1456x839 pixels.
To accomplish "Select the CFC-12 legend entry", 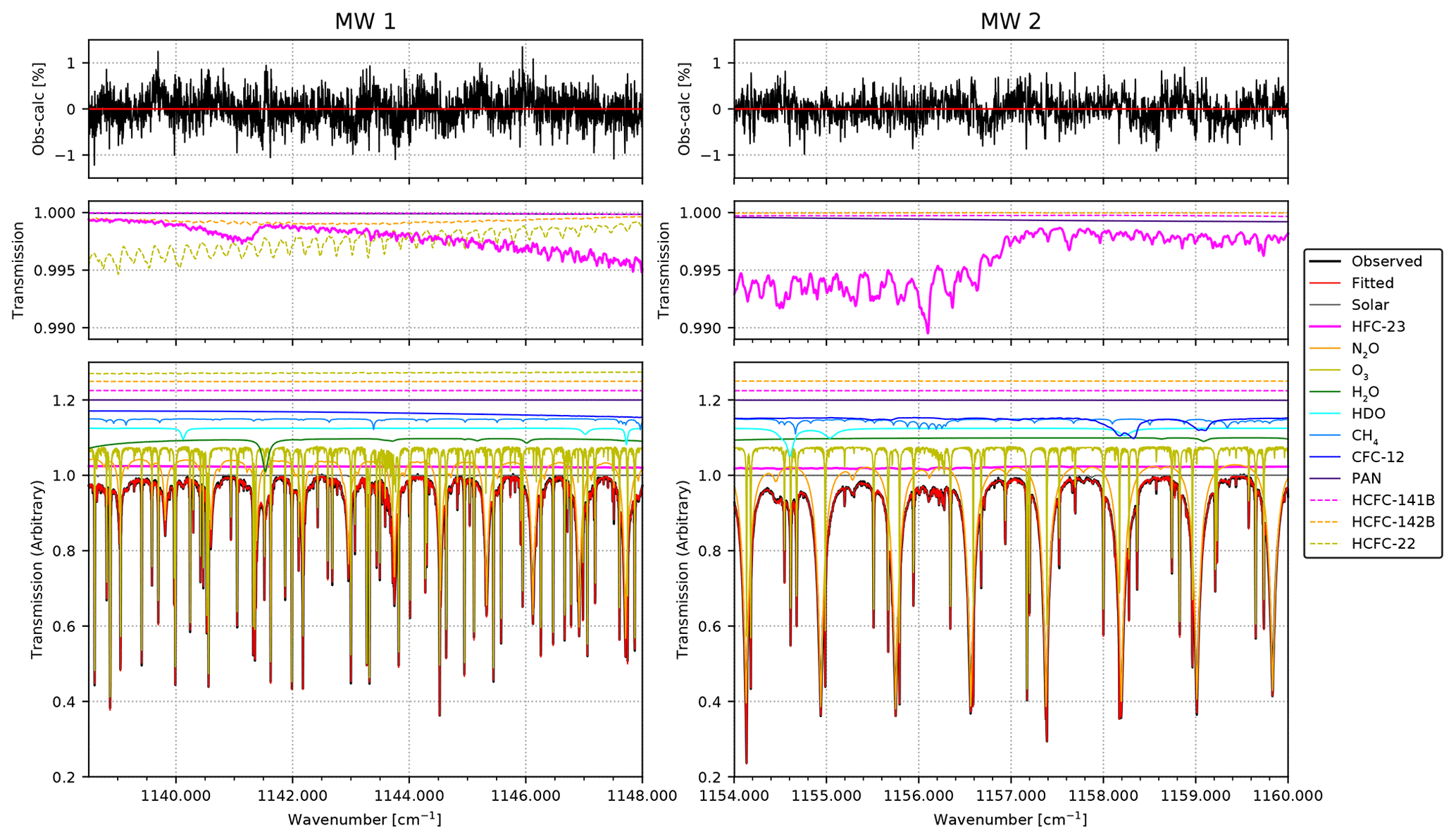I will (x=1377, y=457).
